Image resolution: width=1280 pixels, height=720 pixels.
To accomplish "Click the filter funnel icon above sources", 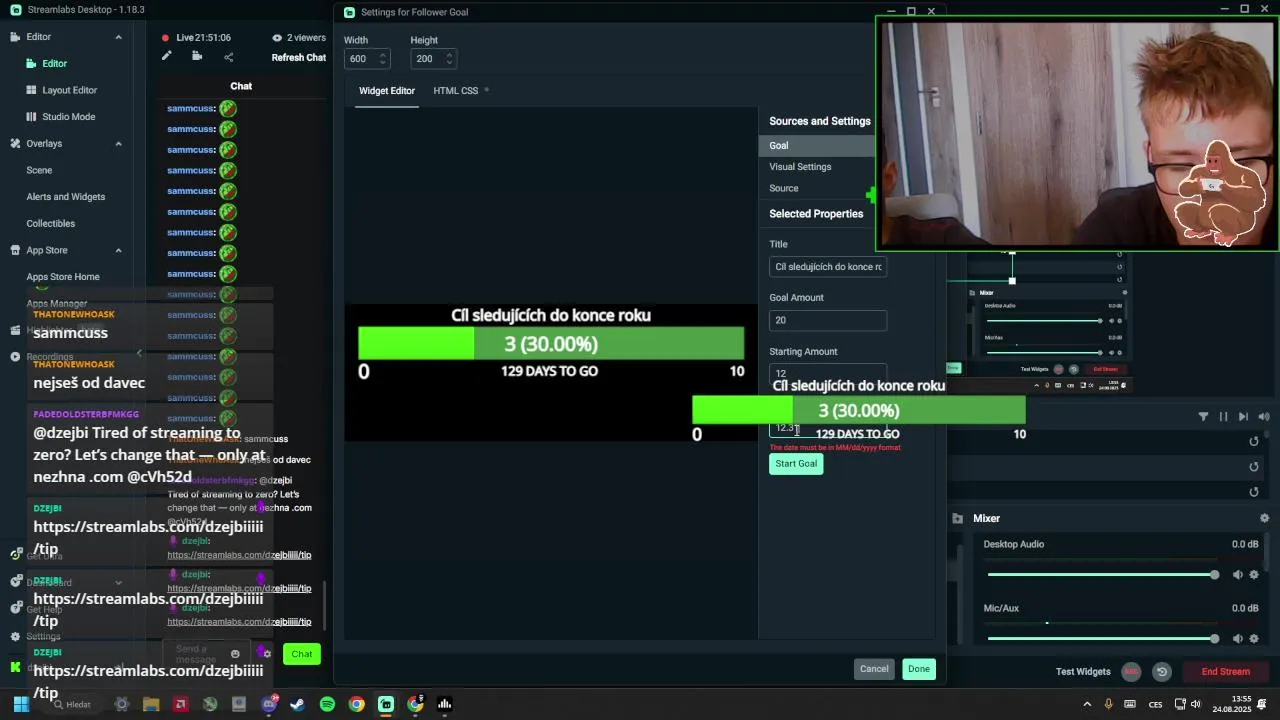I will [1203, 417].
